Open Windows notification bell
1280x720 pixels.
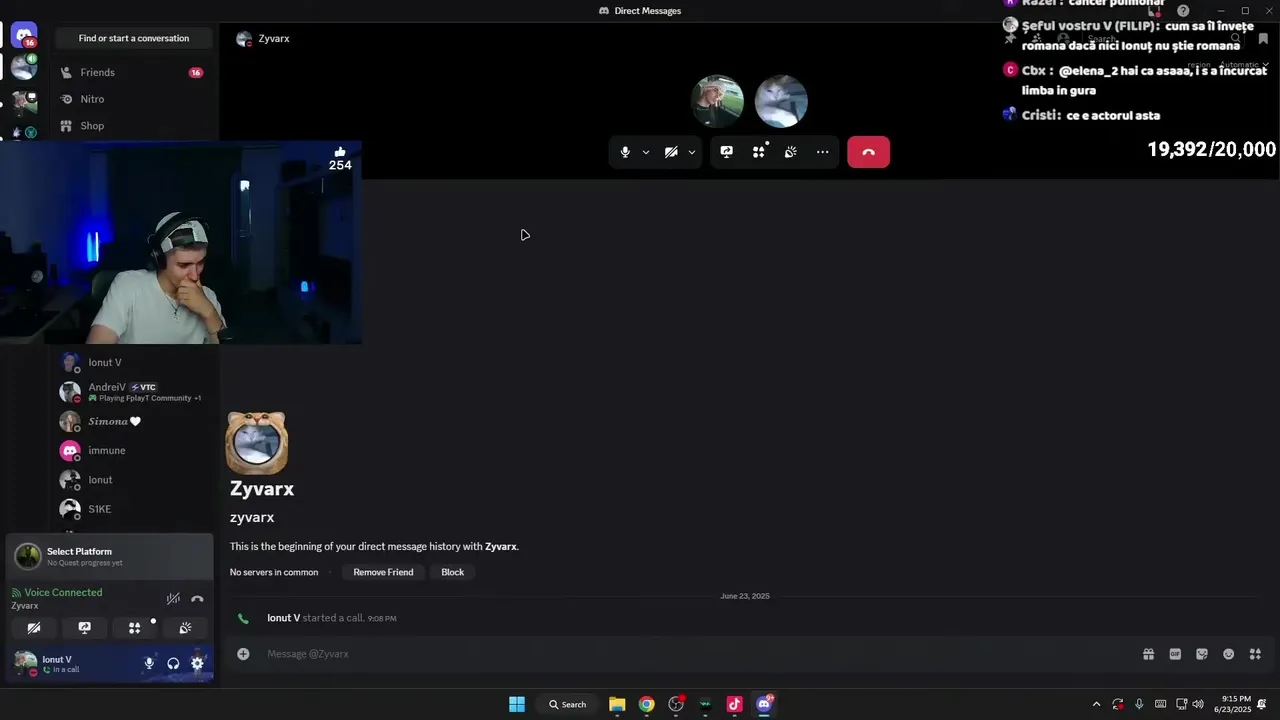(x=1262, y=704)
